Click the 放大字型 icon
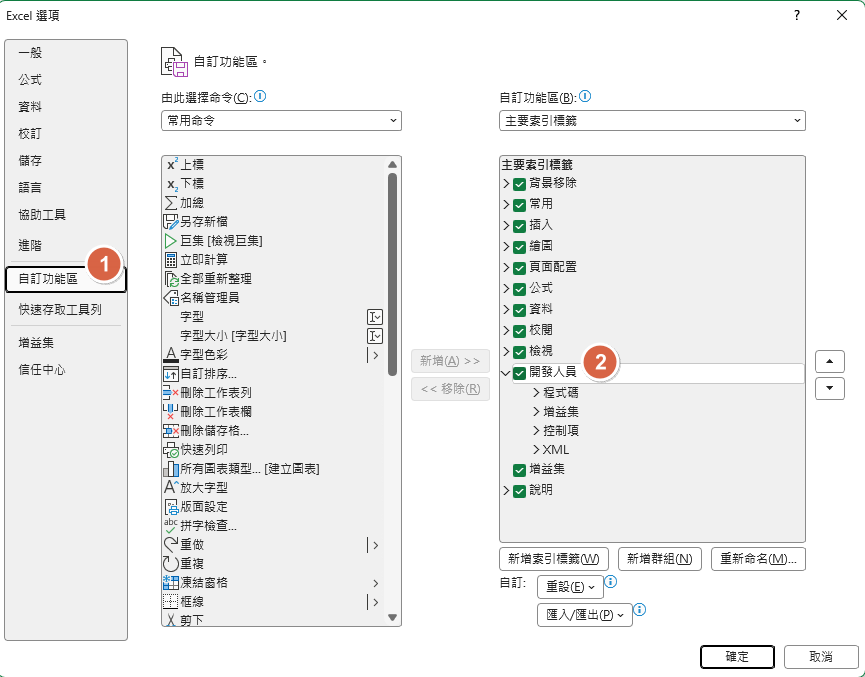Viewport: 865px width, 677px height. click(x=171, y=487)
